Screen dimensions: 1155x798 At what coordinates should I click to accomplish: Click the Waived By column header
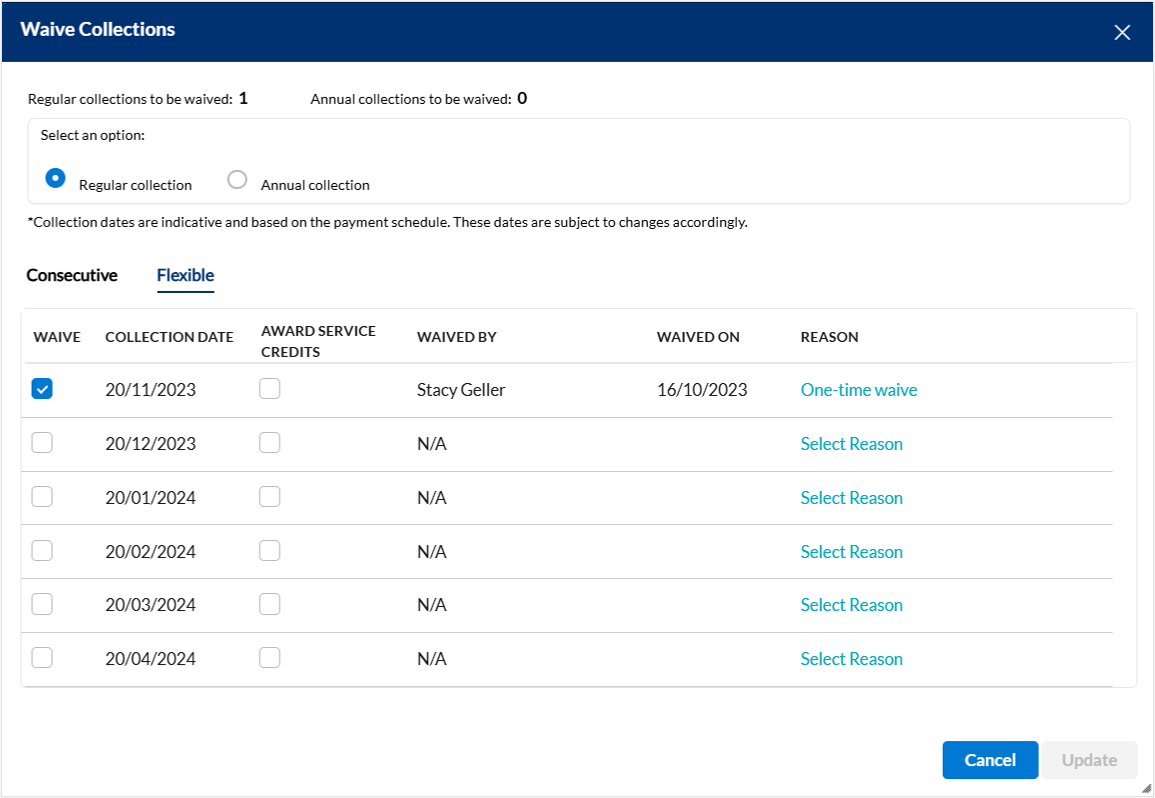point(457,337)
